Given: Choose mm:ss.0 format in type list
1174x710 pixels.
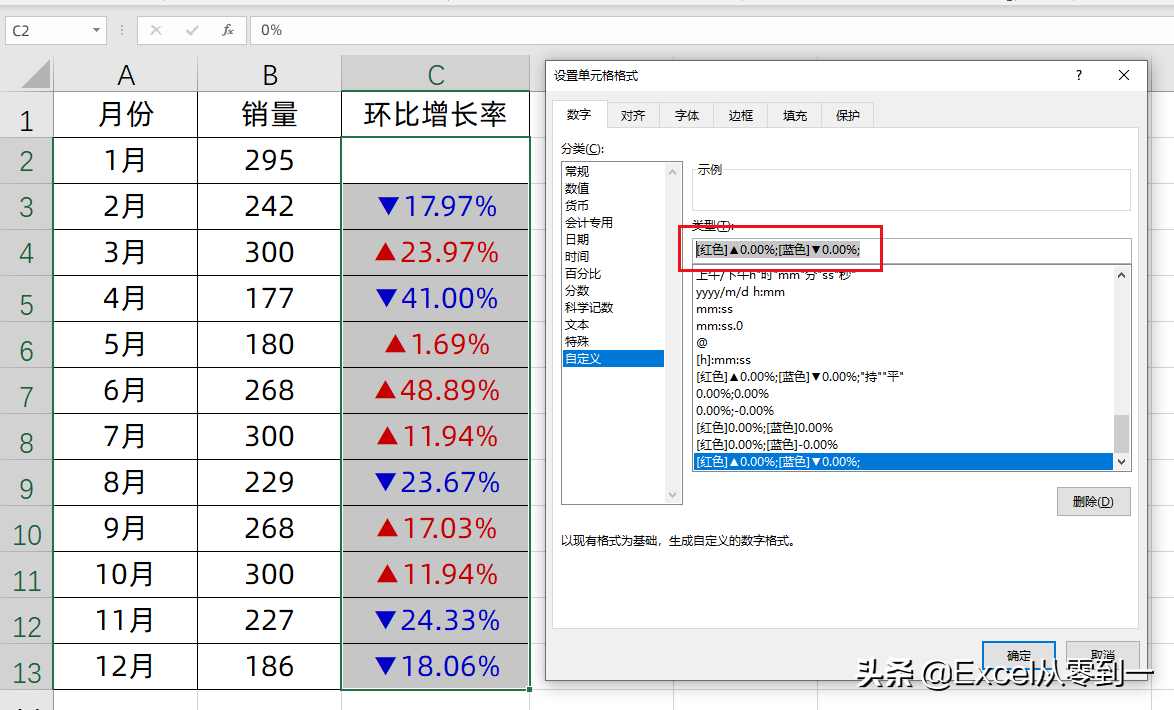Looking at the screenshot, I should (904, 326).
